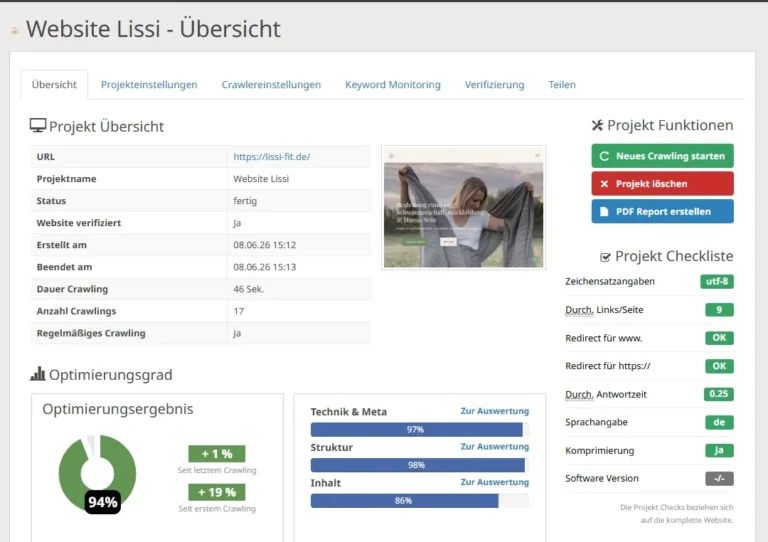Click the Inhalt 86% progress bar
Image resolution: width=768 pixels, height=542 pixels.
(x=420, y=500)
